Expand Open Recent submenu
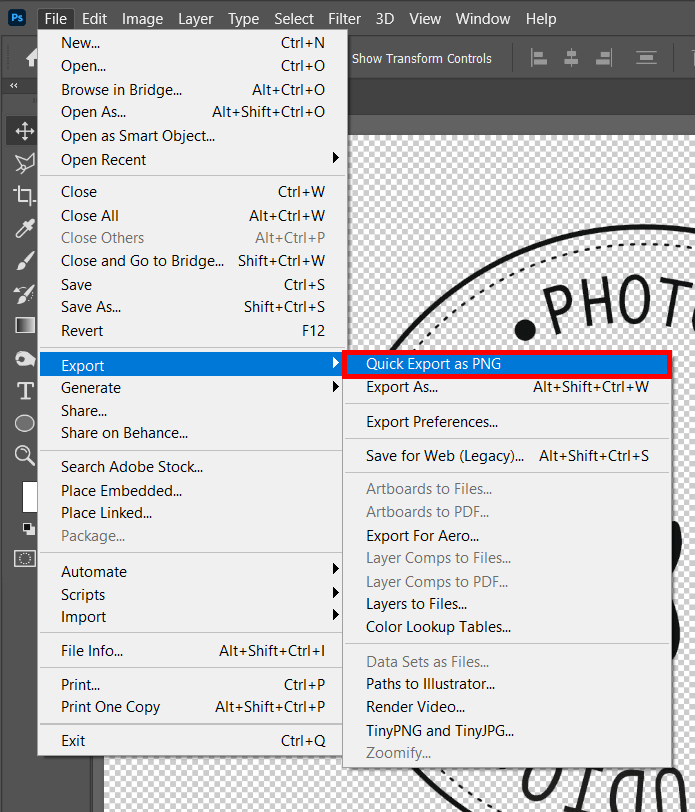 tap(193, 160)
